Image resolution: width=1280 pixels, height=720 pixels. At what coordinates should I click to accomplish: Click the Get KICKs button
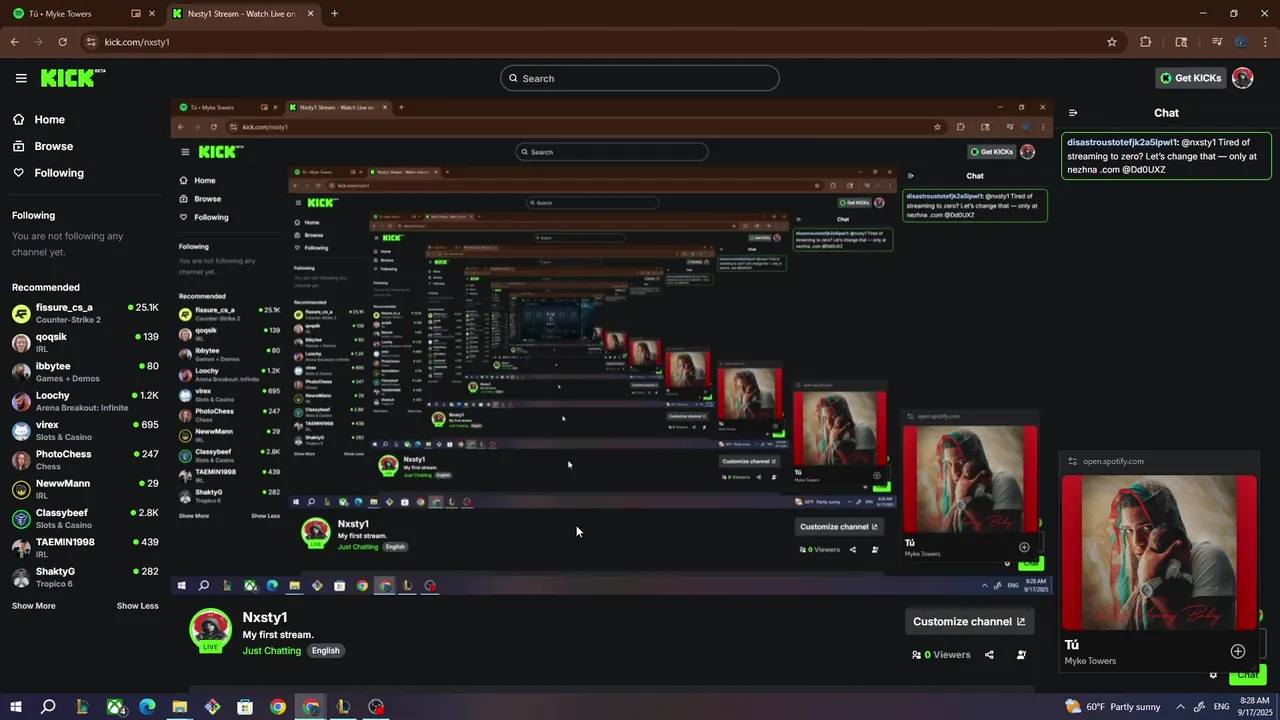point(1190,78)
